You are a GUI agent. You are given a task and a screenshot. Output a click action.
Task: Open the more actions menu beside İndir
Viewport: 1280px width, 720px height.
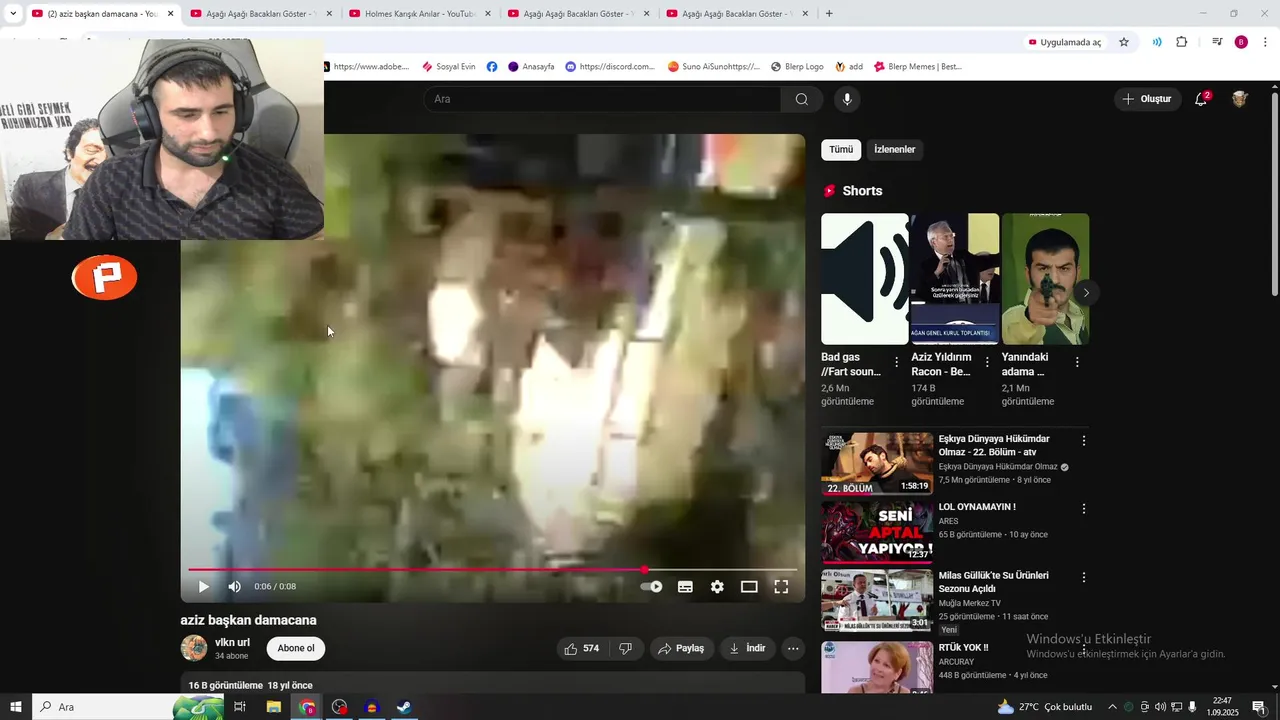[793, 649]
